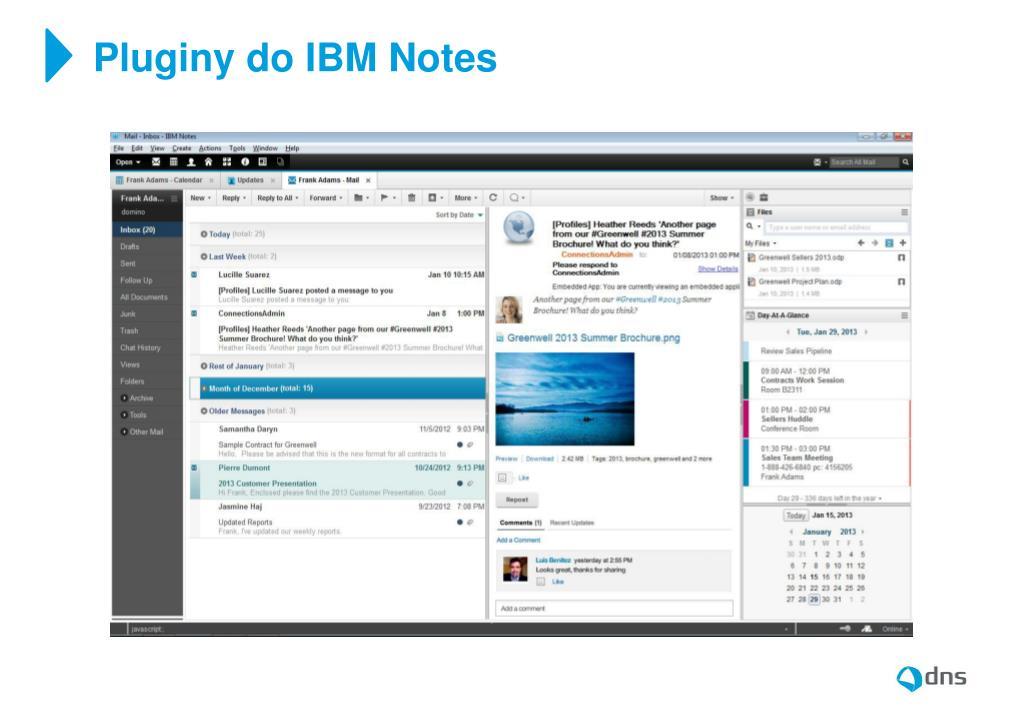Screen dimensions: 1023x708
Task: Open Greenwell 2013 Summer Brochure.png link
Action: [593, 338]
